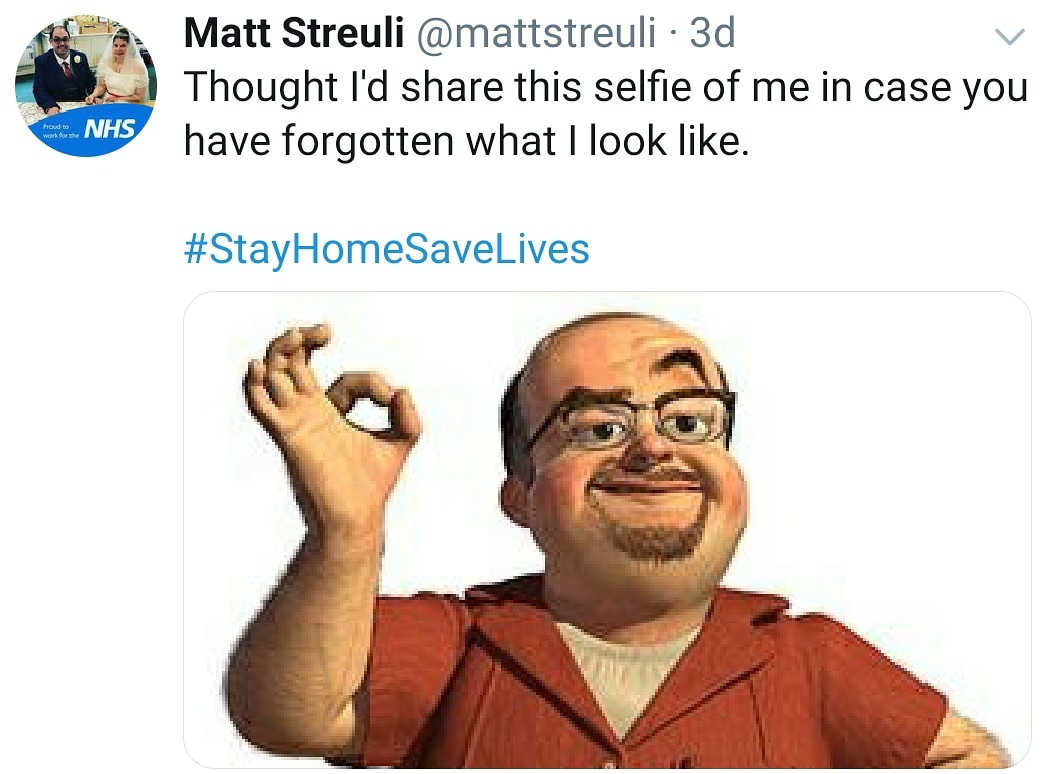
Task: Click the Matt Streuli display name
Action: click(x=293, y=33)
